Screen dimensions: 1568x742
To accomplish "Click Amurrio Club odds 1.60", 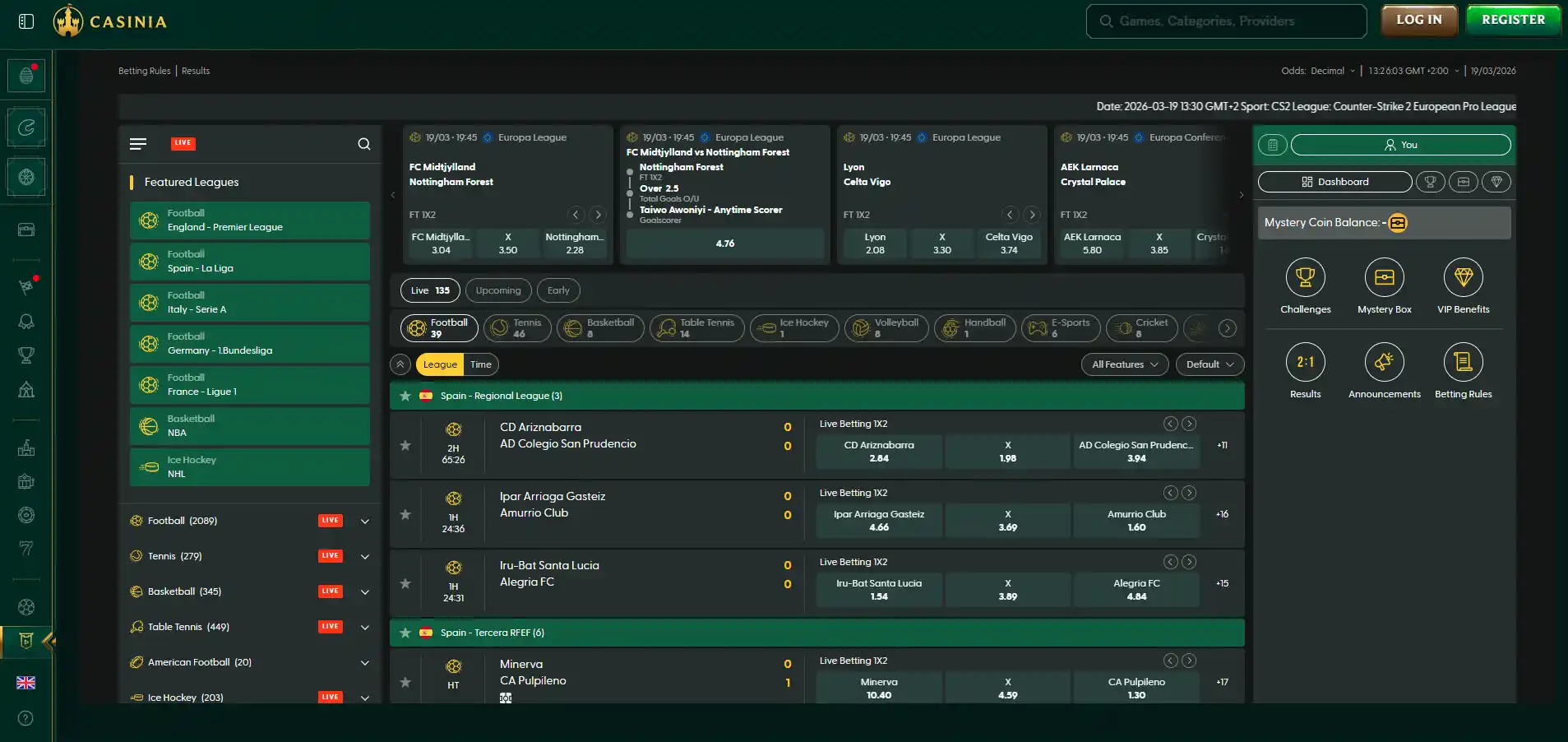I will pos(1136,521).
